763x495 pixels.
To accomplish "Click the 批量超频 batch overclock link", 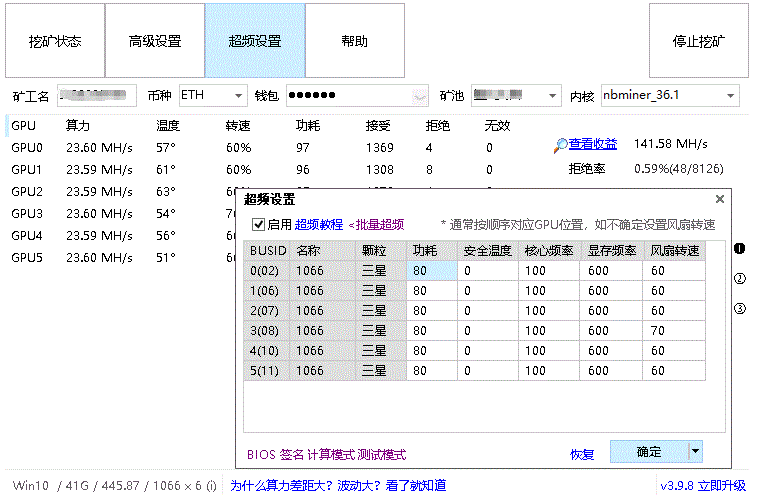I will [x=376, y=225].
